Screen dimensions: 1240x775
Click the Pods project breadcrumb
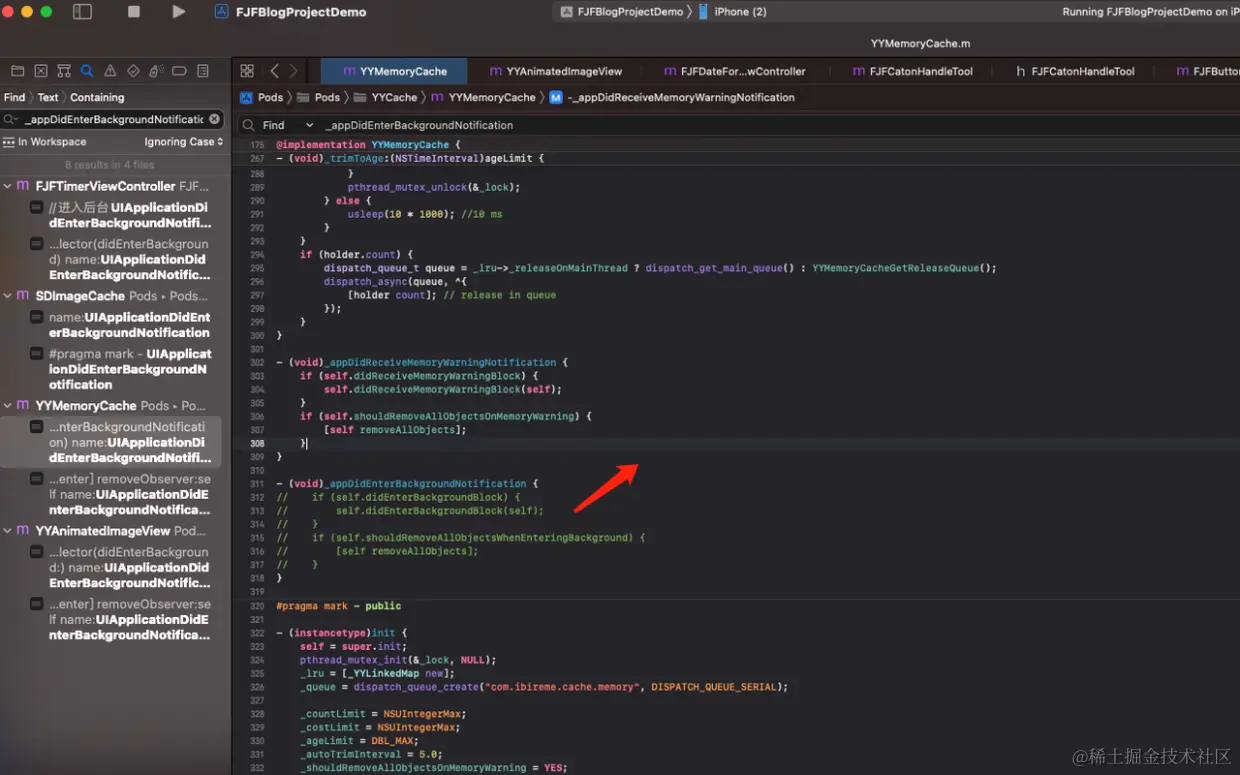pos(261,97)
